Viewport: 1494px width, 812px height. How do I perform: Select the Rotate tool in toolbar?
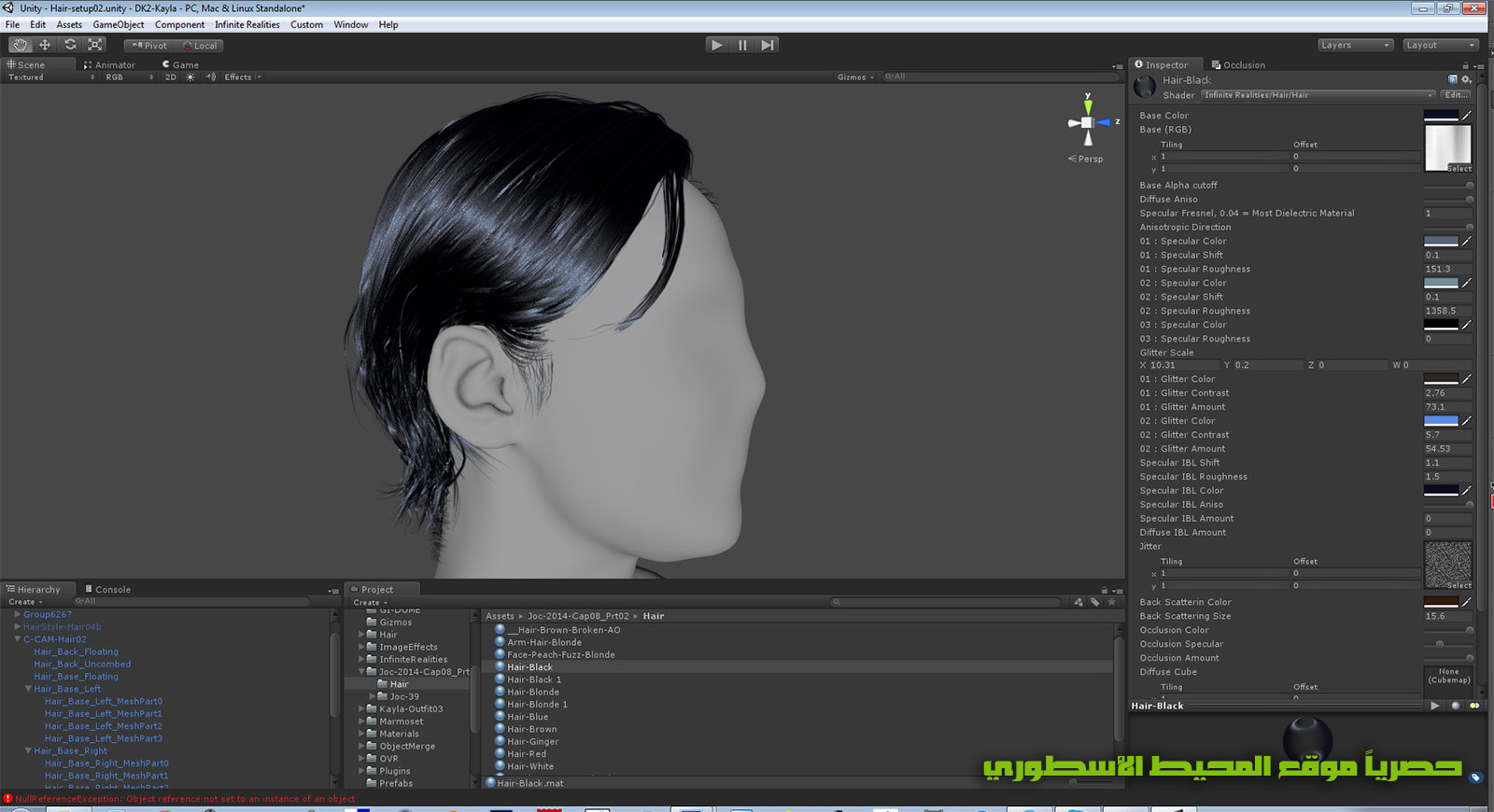[70, 45]
